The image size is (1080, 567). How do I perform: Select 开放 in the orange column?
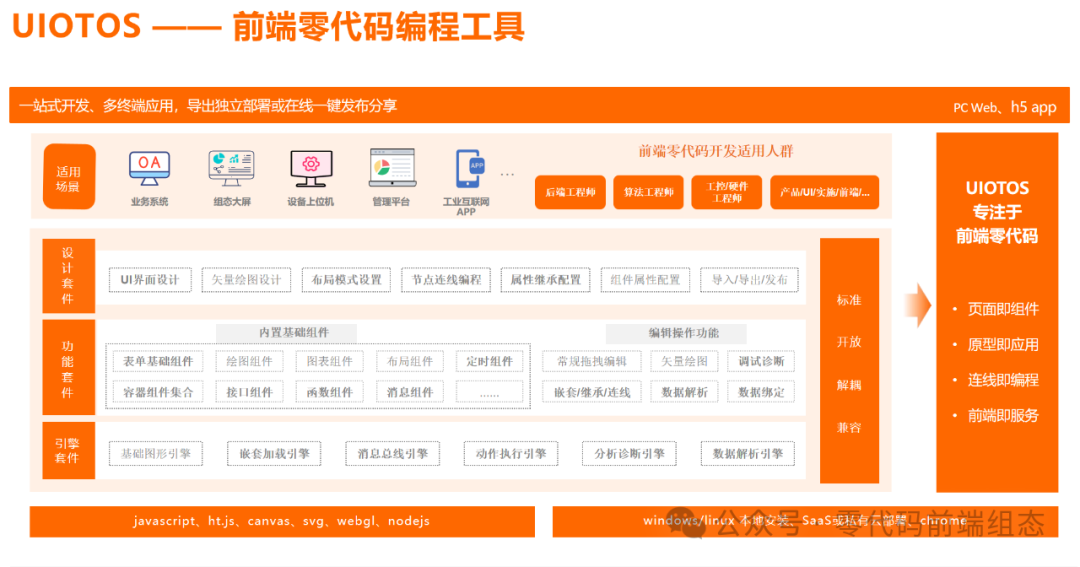coord(849,342)
